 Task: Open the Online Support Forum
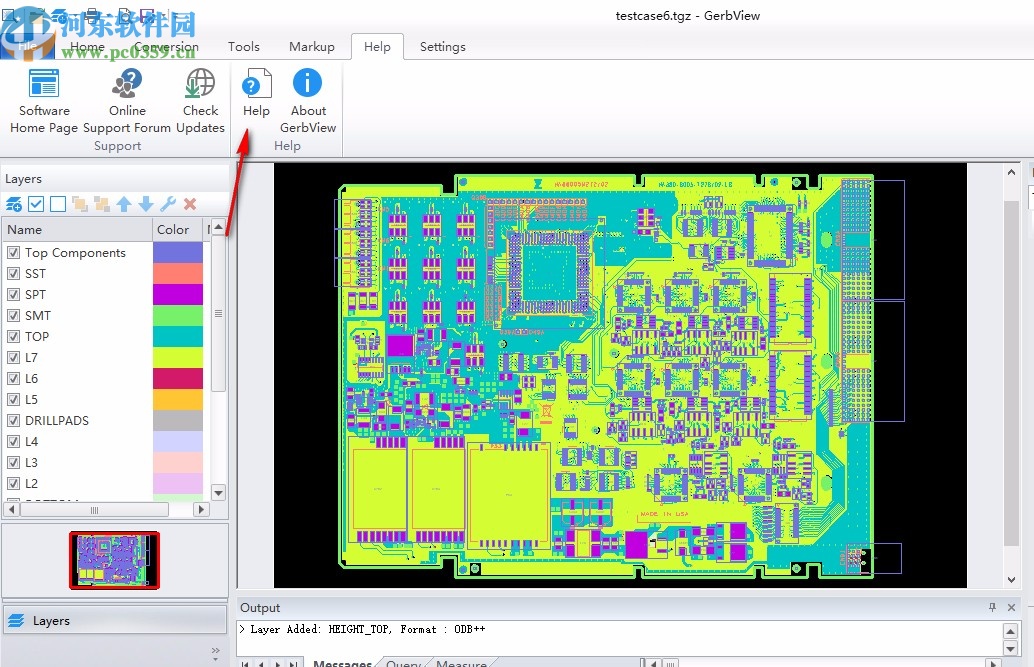[127, 100]
